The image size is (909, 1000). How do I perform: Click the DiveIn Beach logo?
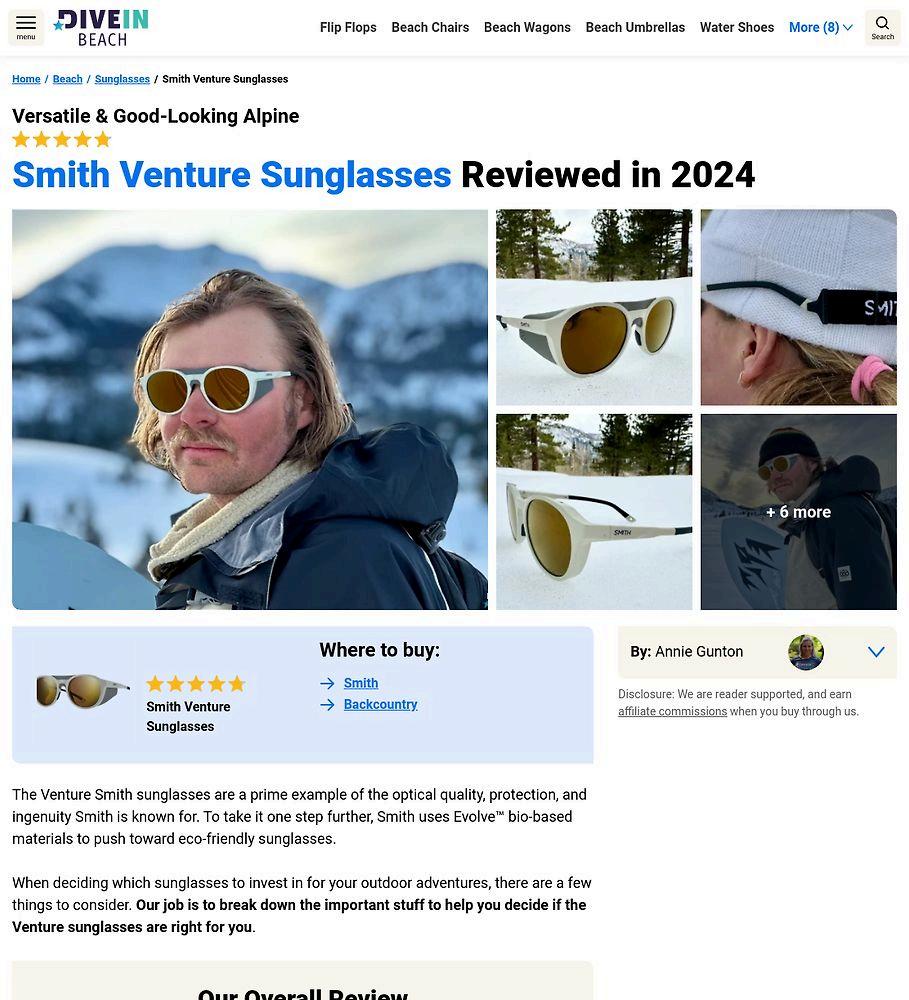tap(101, 28)
